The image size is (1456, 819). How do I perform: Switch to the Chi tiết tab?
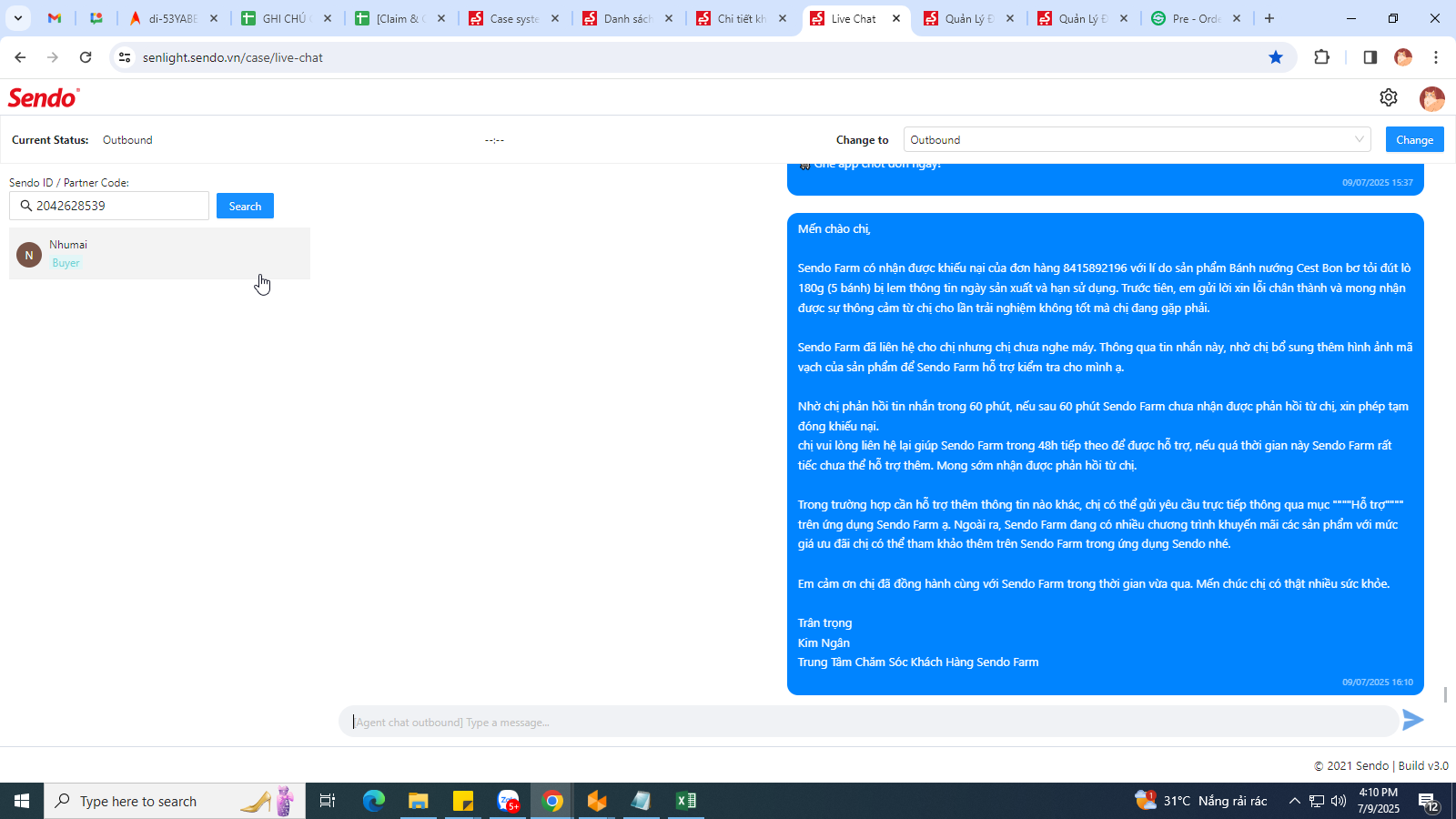[x=743, y=18]
